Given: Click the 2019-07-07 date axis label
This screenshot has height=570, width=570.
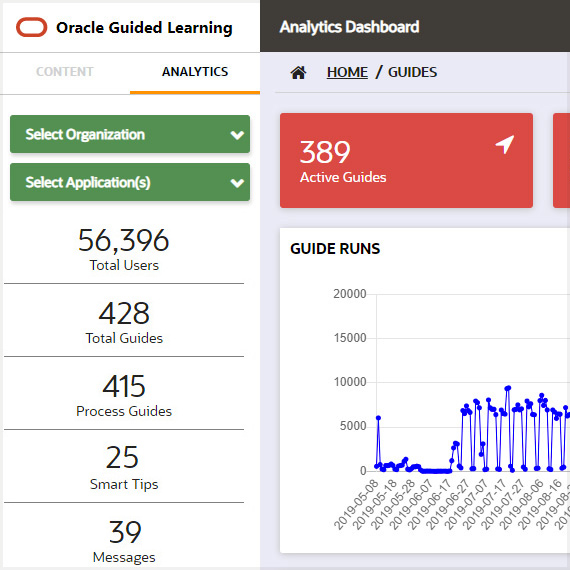Looking at the screenshot, I should click(466, 505).
